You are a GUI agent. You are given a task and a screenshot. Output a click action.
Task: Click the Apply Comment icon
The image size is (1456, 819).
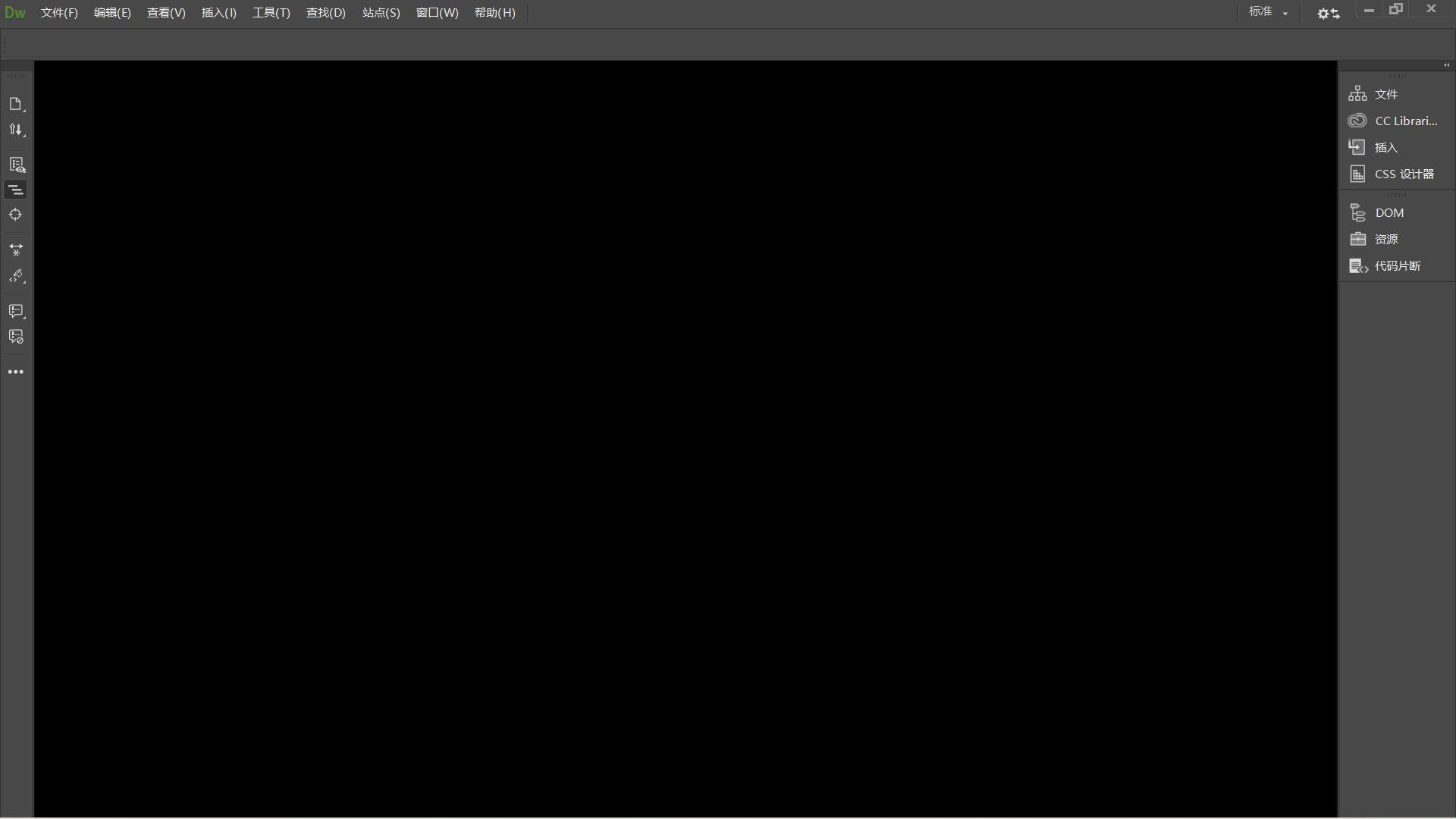[x=16, y=311]
